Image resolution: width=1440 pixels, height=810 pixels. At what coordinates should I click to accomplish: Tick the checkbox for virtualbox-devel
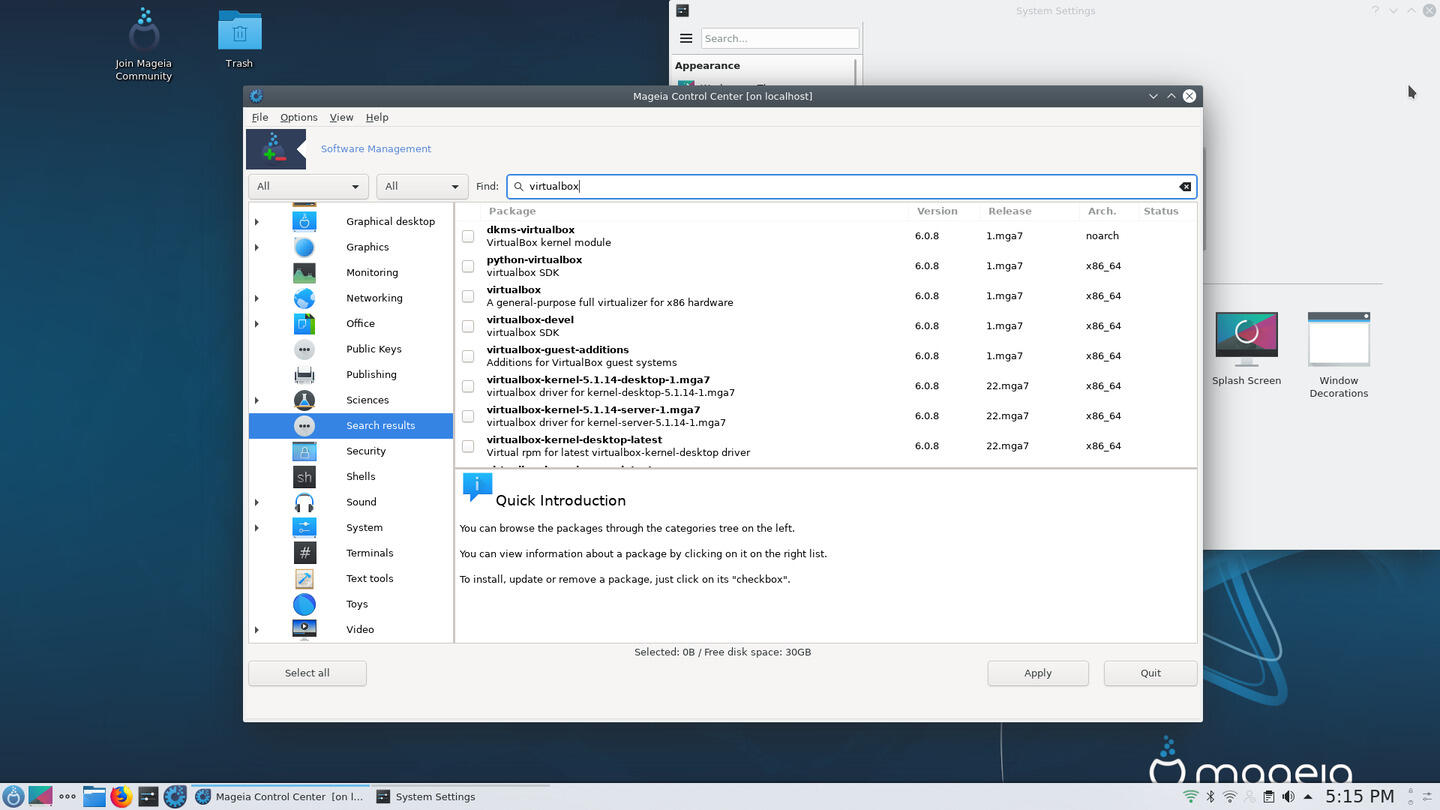point(468,326)
